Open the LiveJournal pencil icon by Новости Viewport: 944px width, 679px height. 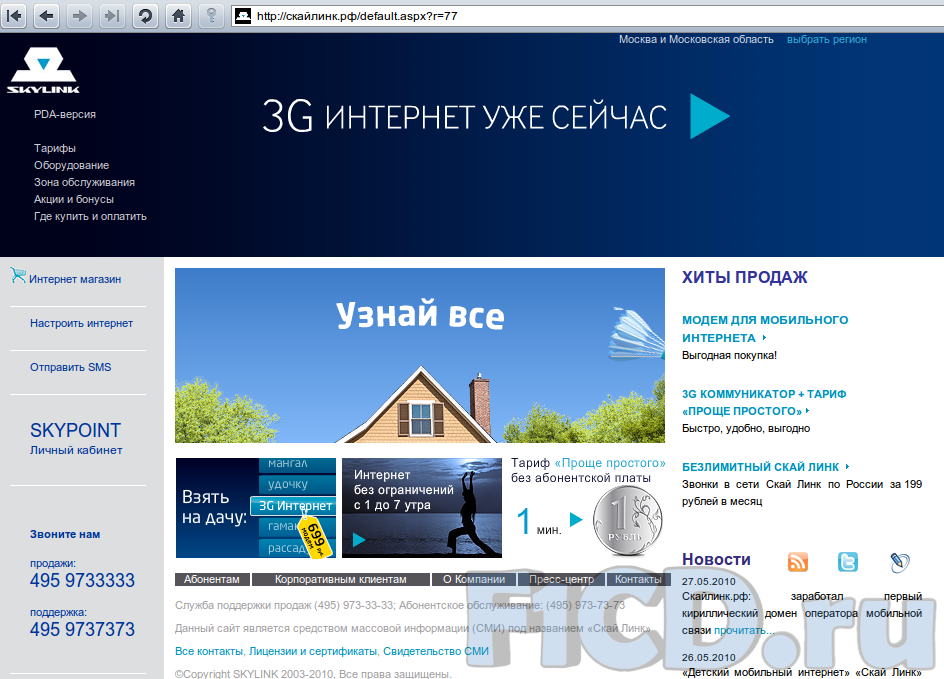click(x=899, y=562)
